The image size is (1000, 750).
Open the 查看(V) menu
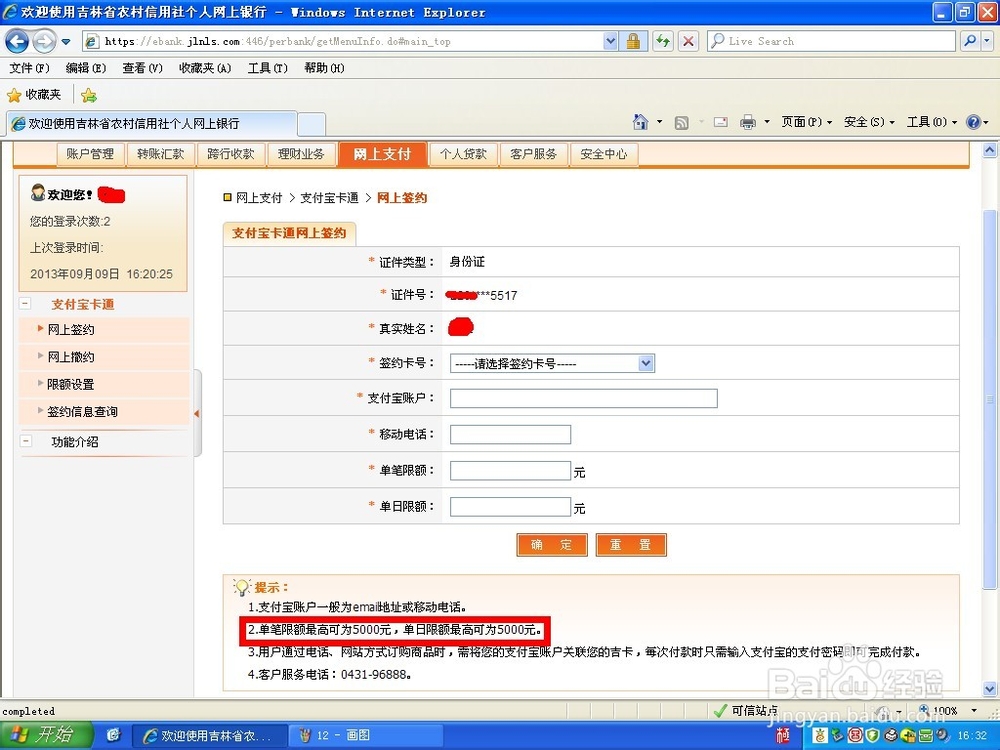coord(142,68)
